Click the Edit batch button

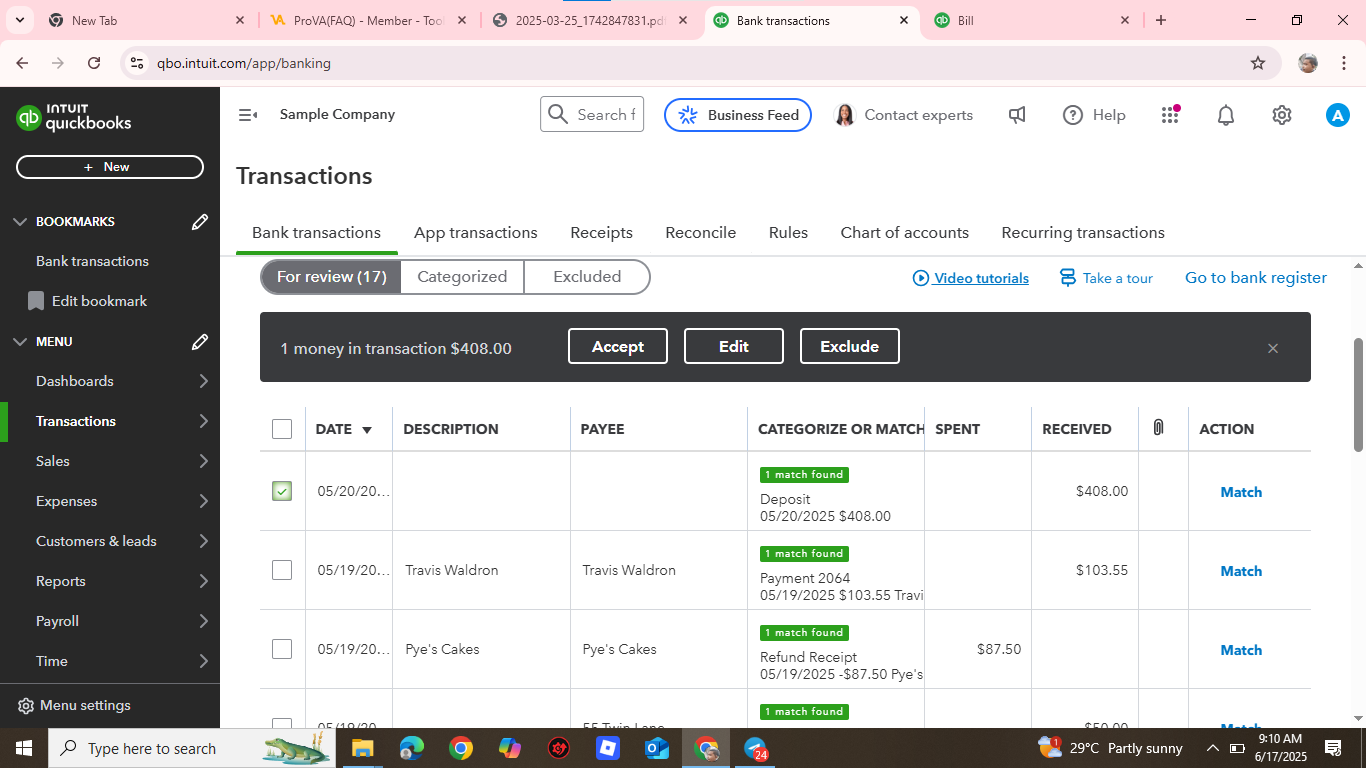tap(734, 346)
